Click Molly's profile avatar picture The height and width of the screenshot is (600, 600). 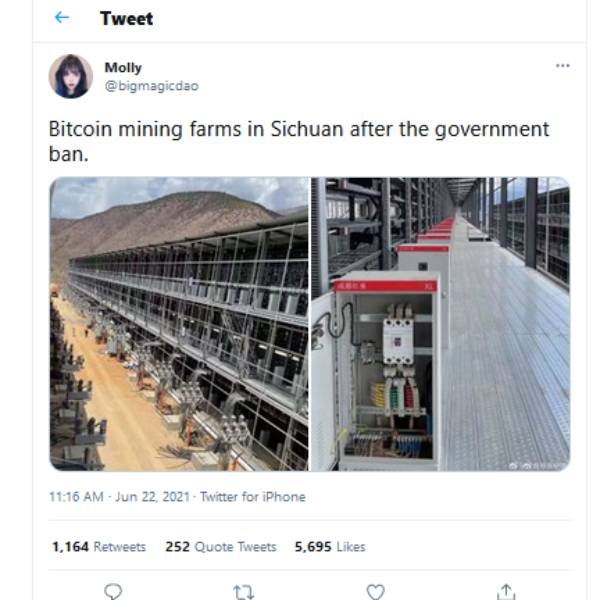click(71, 76)
